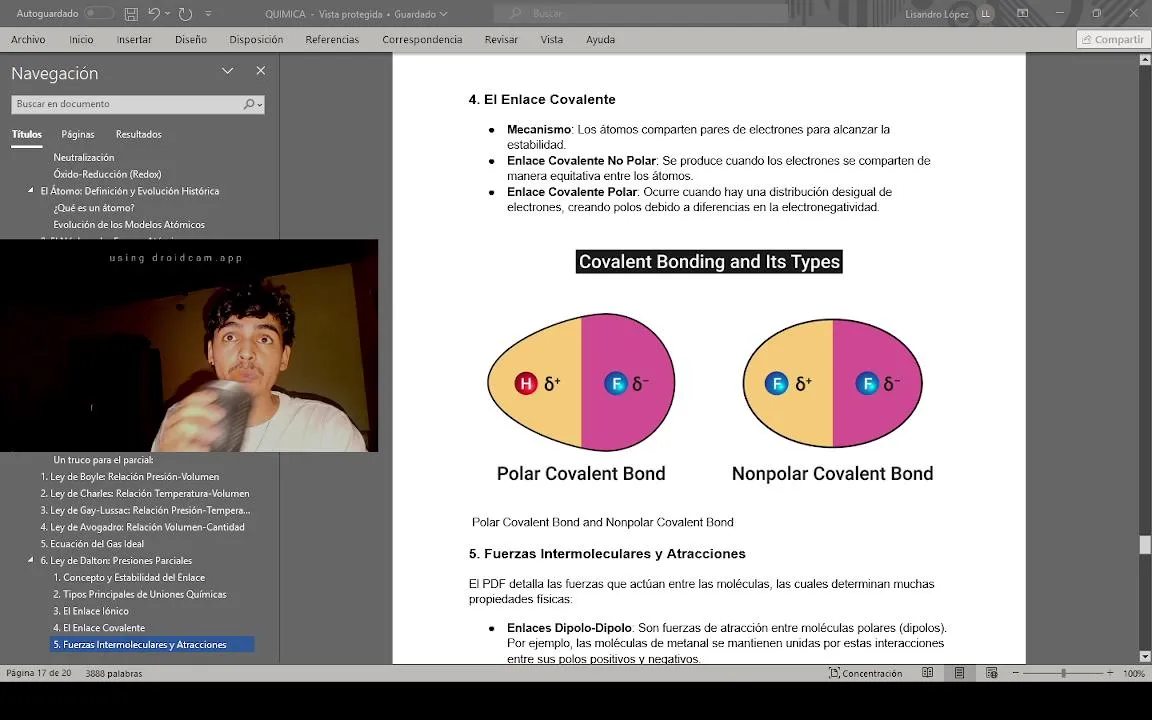Click the LL account avatar
The image size is (1152, 720).
point(985,14)
